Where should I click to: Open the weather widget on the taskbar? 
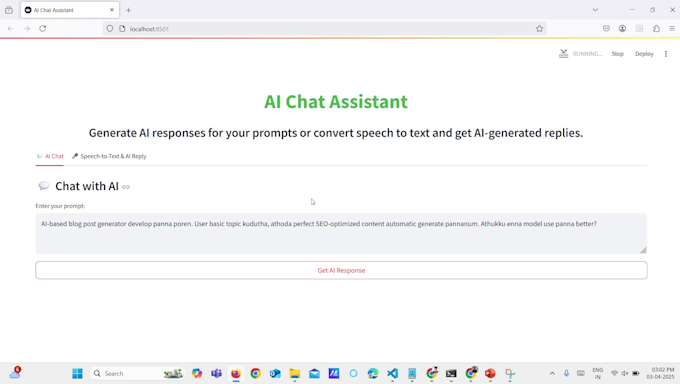(x=15, y=373)
